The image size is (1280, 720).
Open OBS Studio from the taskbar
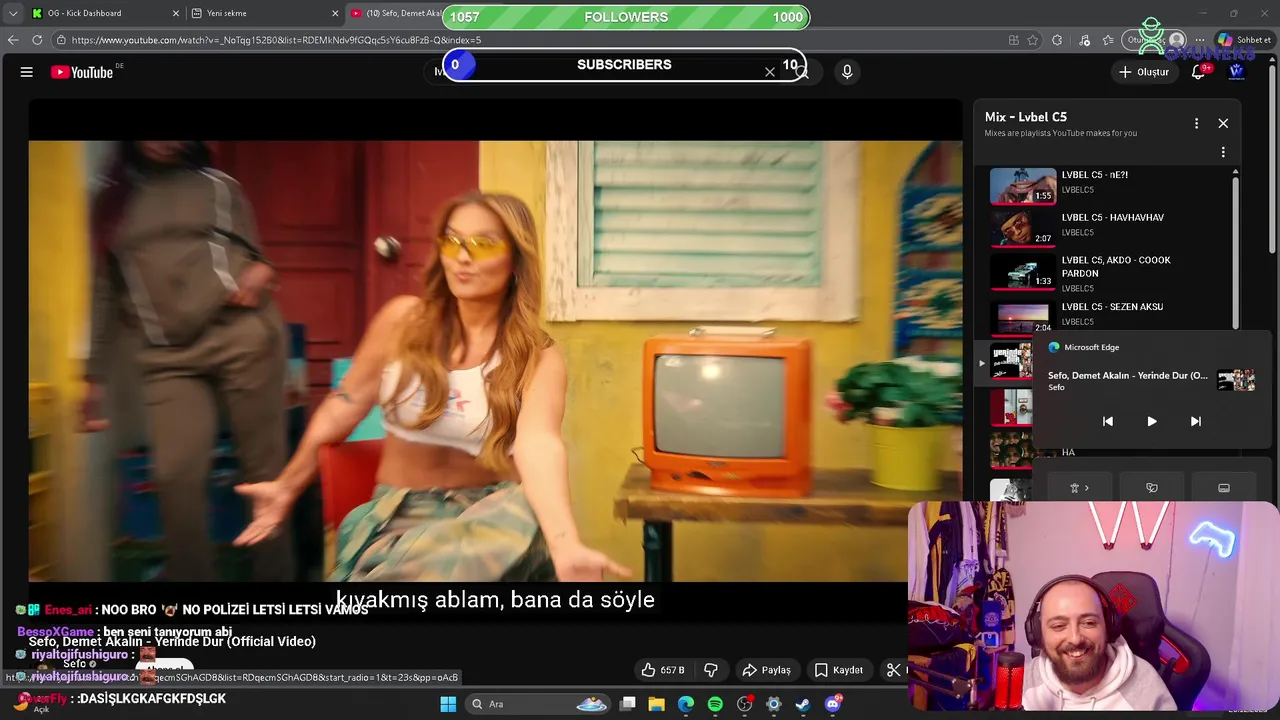[x=744, y=704]
